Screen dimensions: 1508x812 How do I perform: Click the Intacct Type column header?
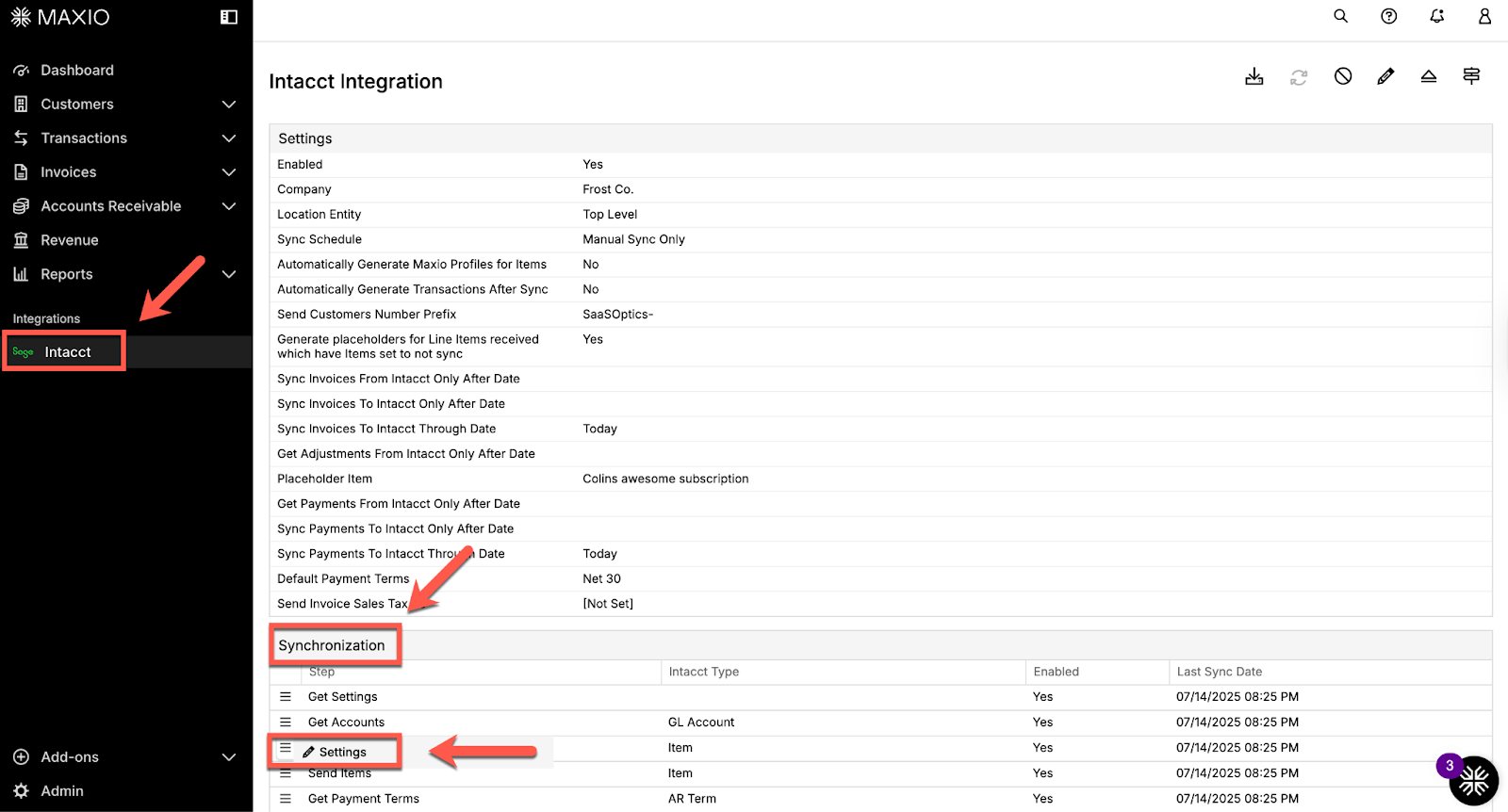(703, 672)
